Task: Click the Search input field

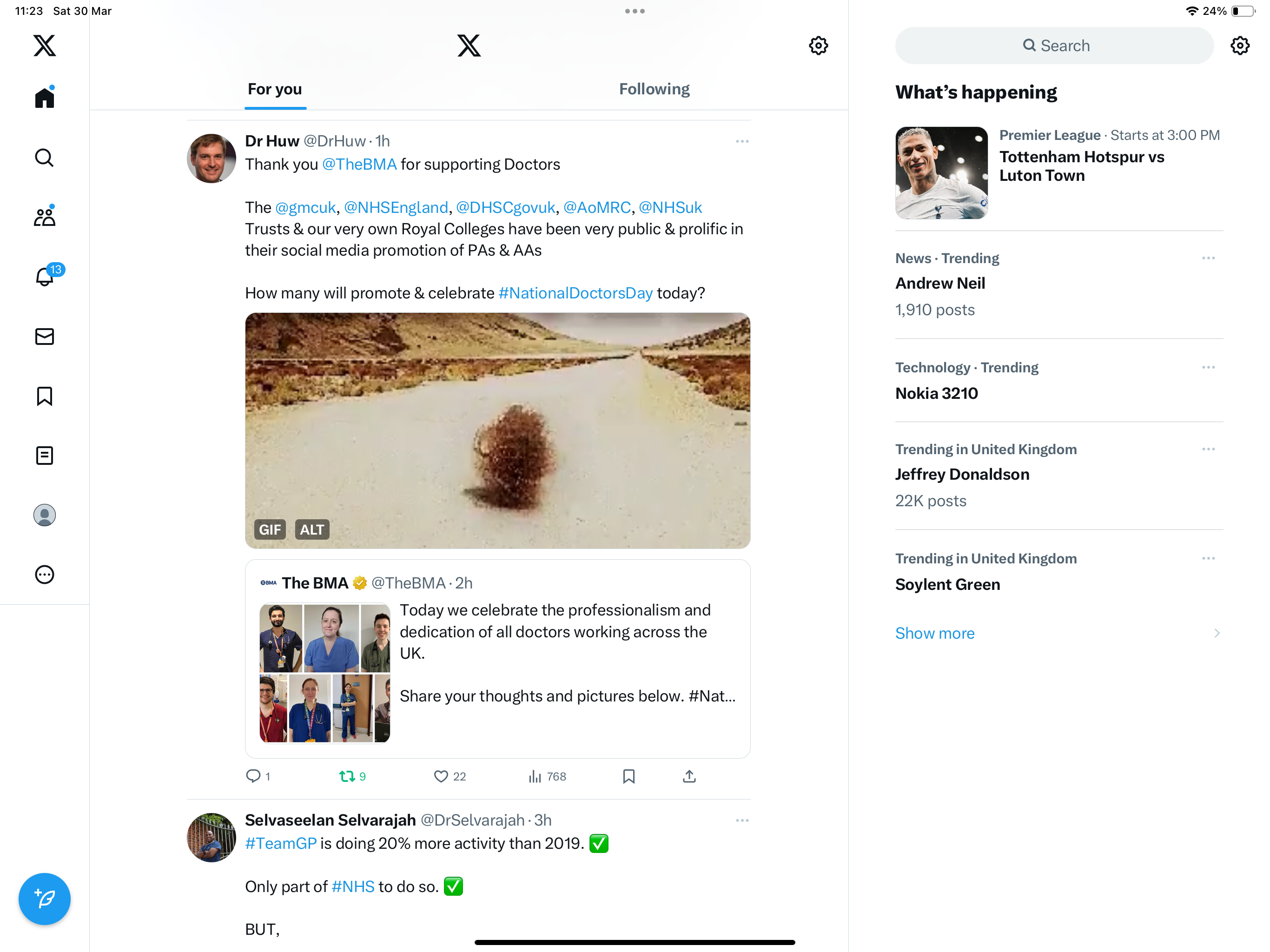Action: click(1054, 46)
